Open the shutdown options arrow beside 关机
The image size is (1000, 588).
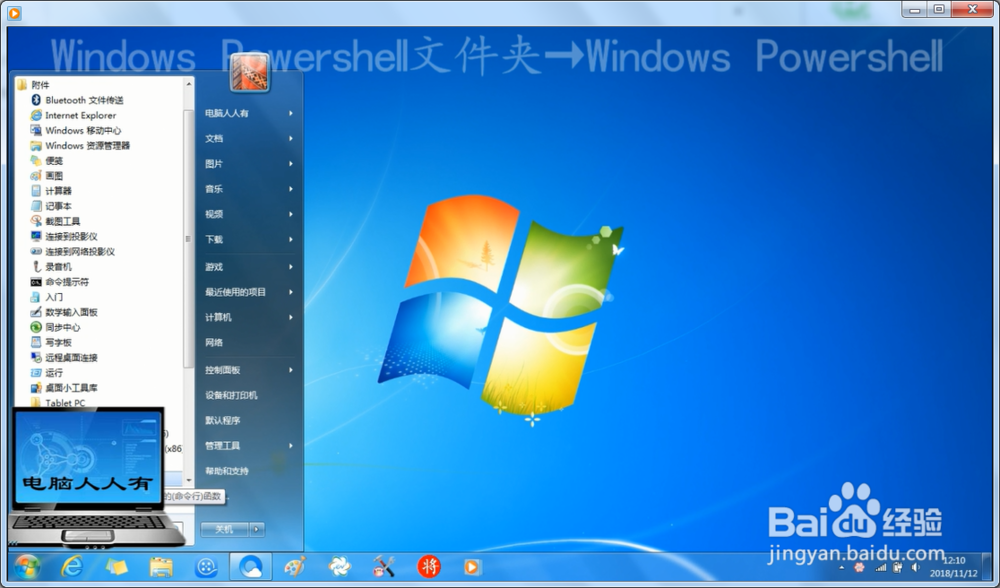pyautogui.click(x=258, y=529)
